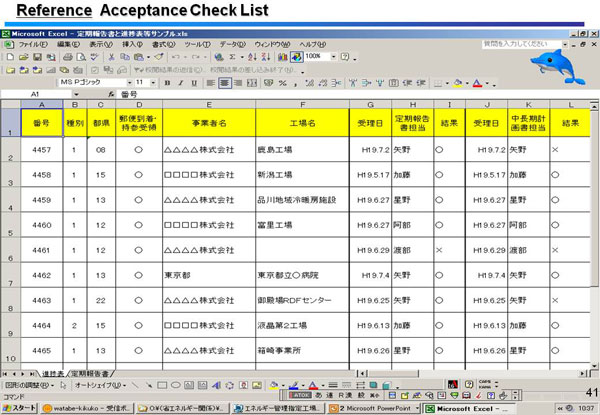Open Print Preview from the toolbar
Viewport: 600px width, 415px height.
point(81,57)
